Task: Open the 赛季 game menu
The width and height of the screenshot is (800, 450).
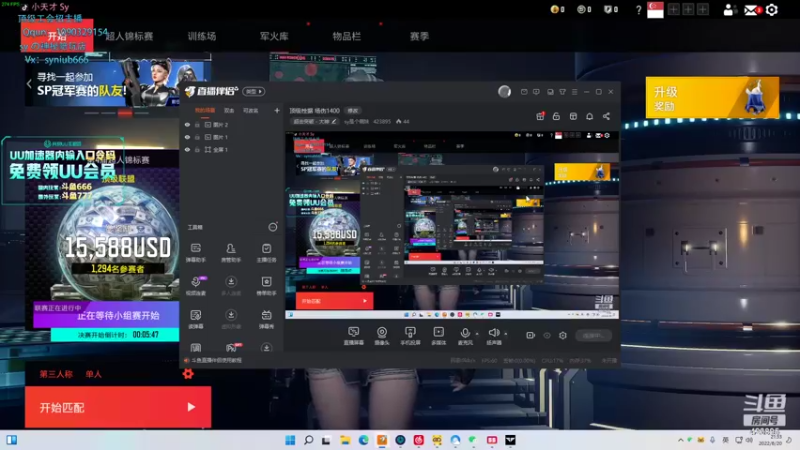Action: 419,36
